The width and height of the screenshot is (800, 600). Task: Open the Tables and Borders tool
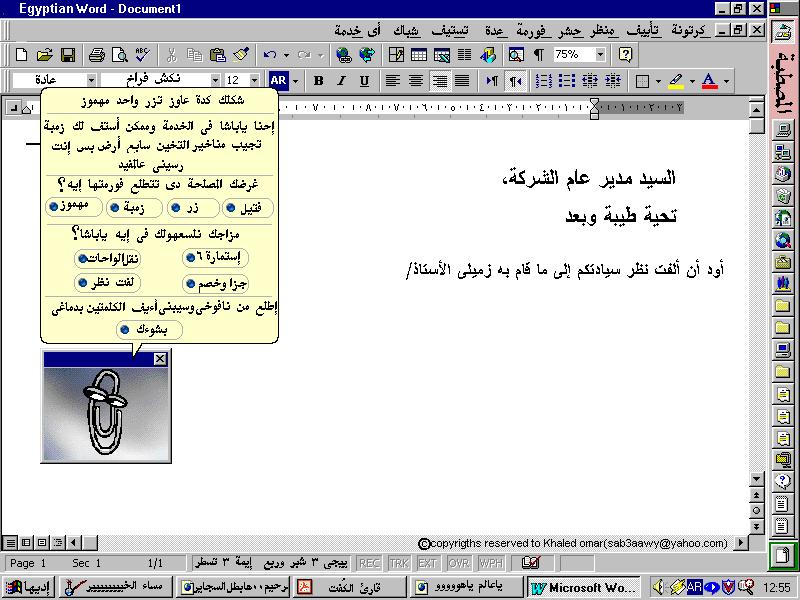[396, 55]
